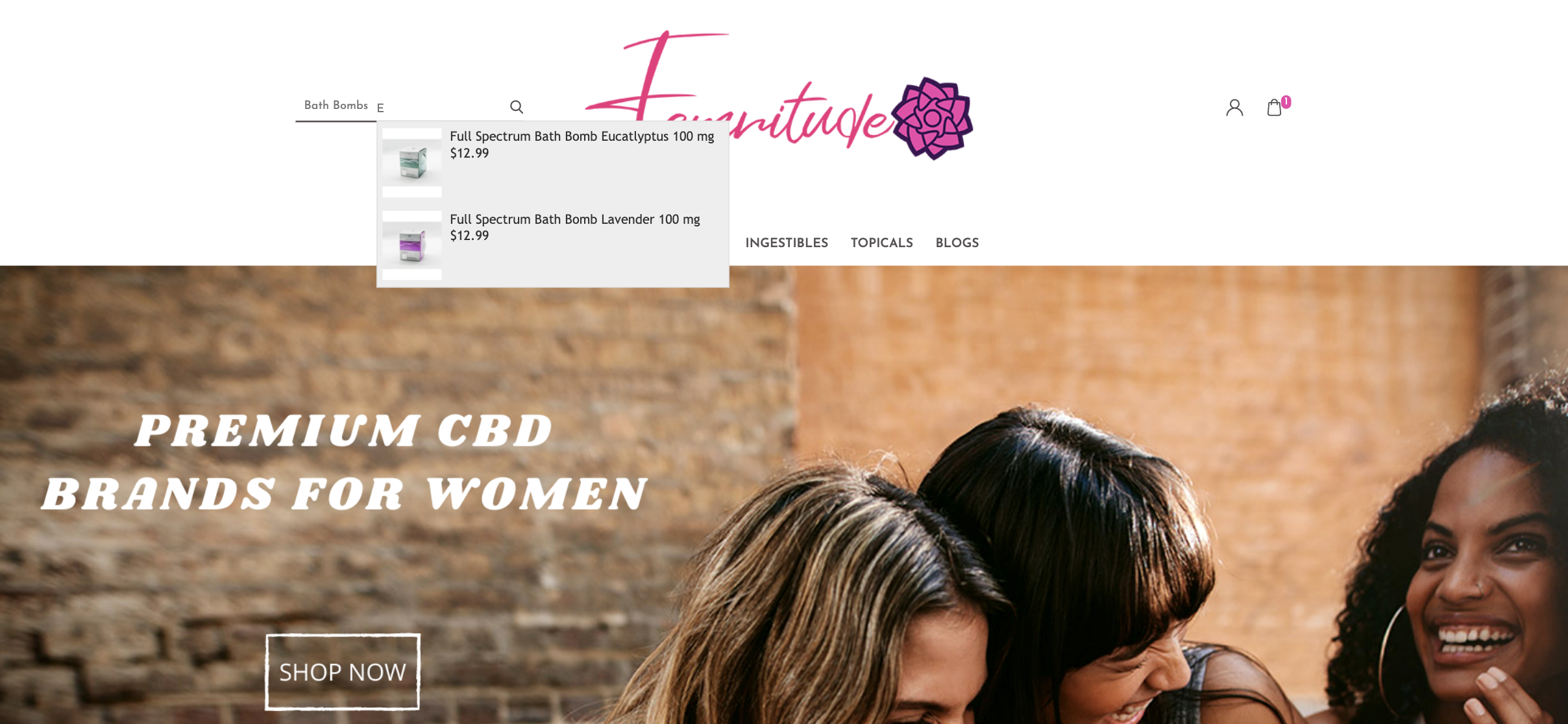Go to the INGESTIBLES menu
This screenshot has width=1568, height=724.
(787, 243)
